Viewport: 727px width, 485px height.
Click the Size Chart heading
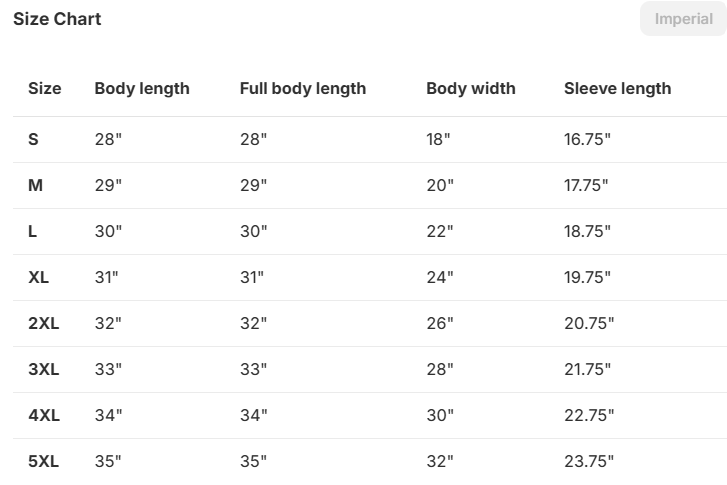(57, 19)
